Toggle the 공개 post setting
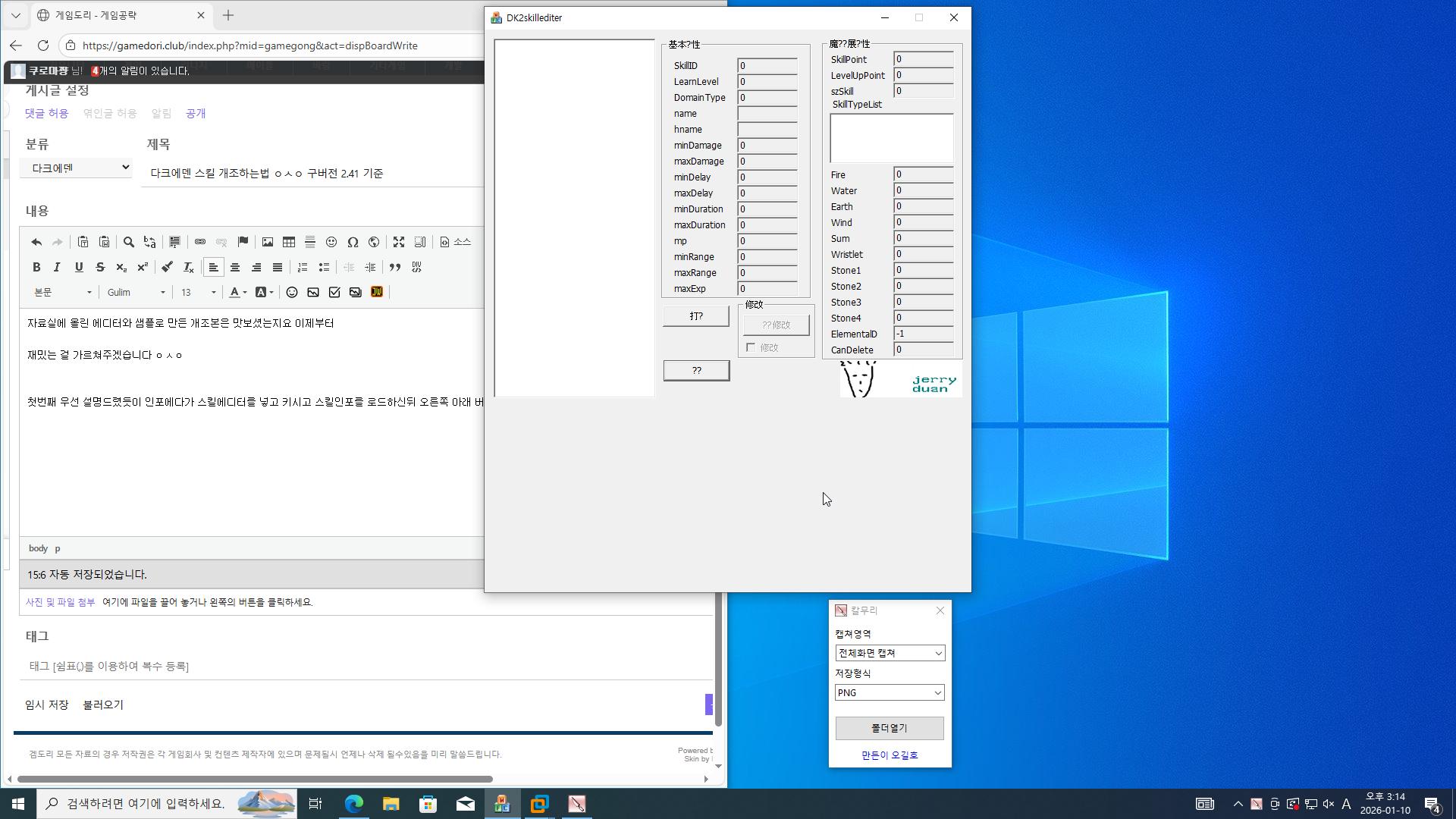 click(196, 113)
